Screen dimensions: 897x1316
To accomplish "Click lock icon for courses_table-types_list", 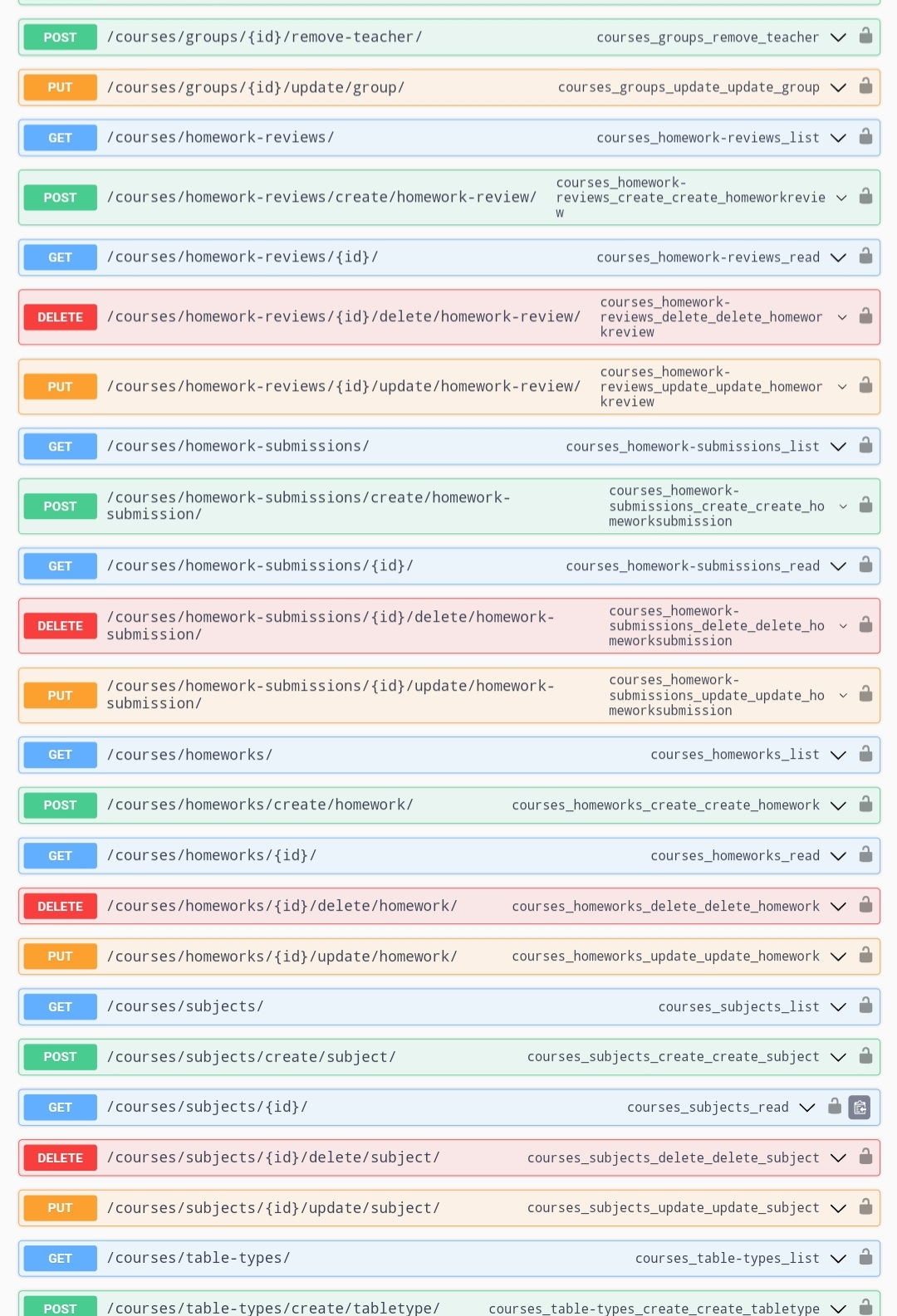I will click(865, 1257).
